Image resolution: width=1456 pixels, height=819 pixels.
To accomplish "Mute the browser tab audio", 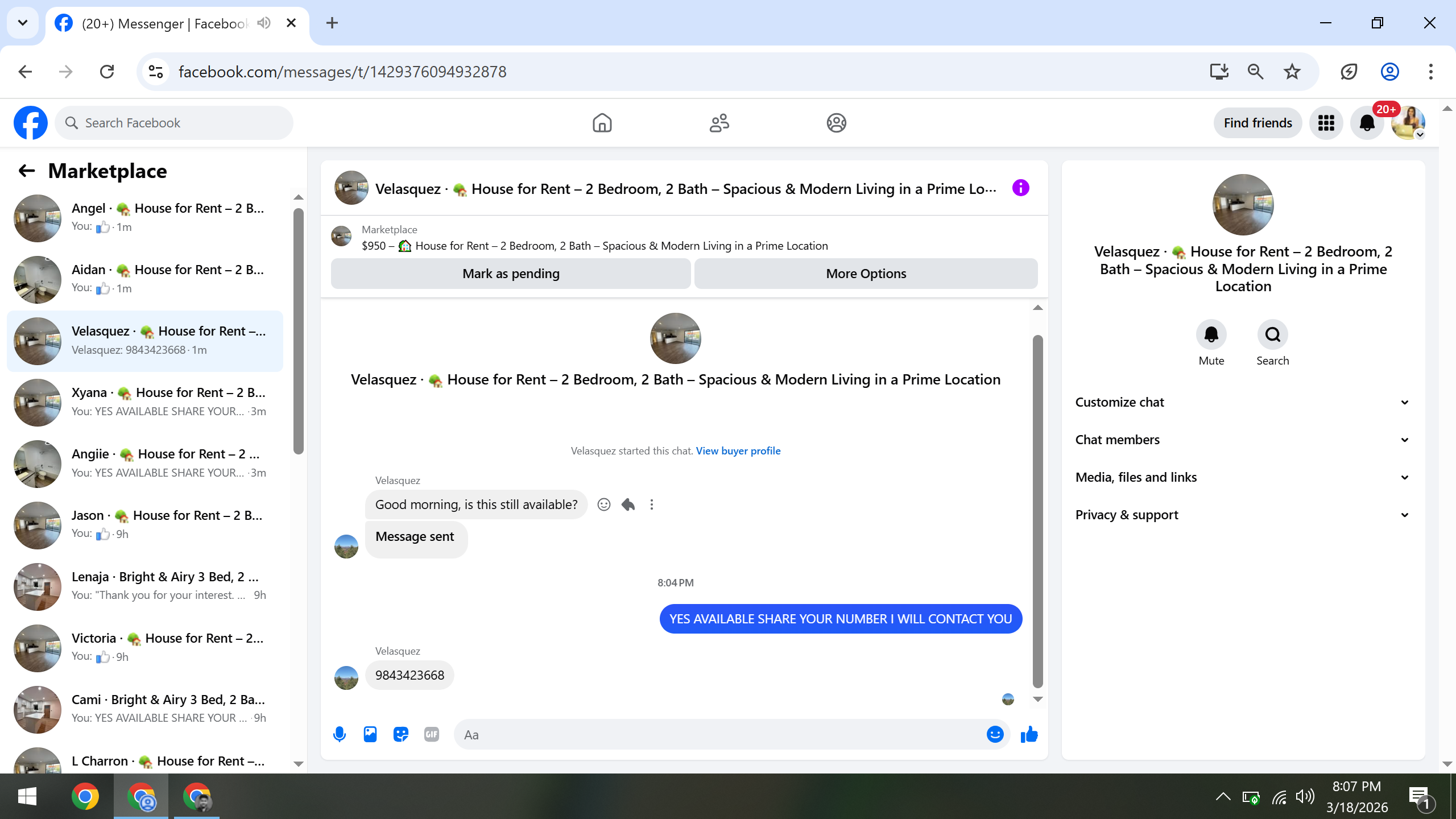I will tap(263, 23).
